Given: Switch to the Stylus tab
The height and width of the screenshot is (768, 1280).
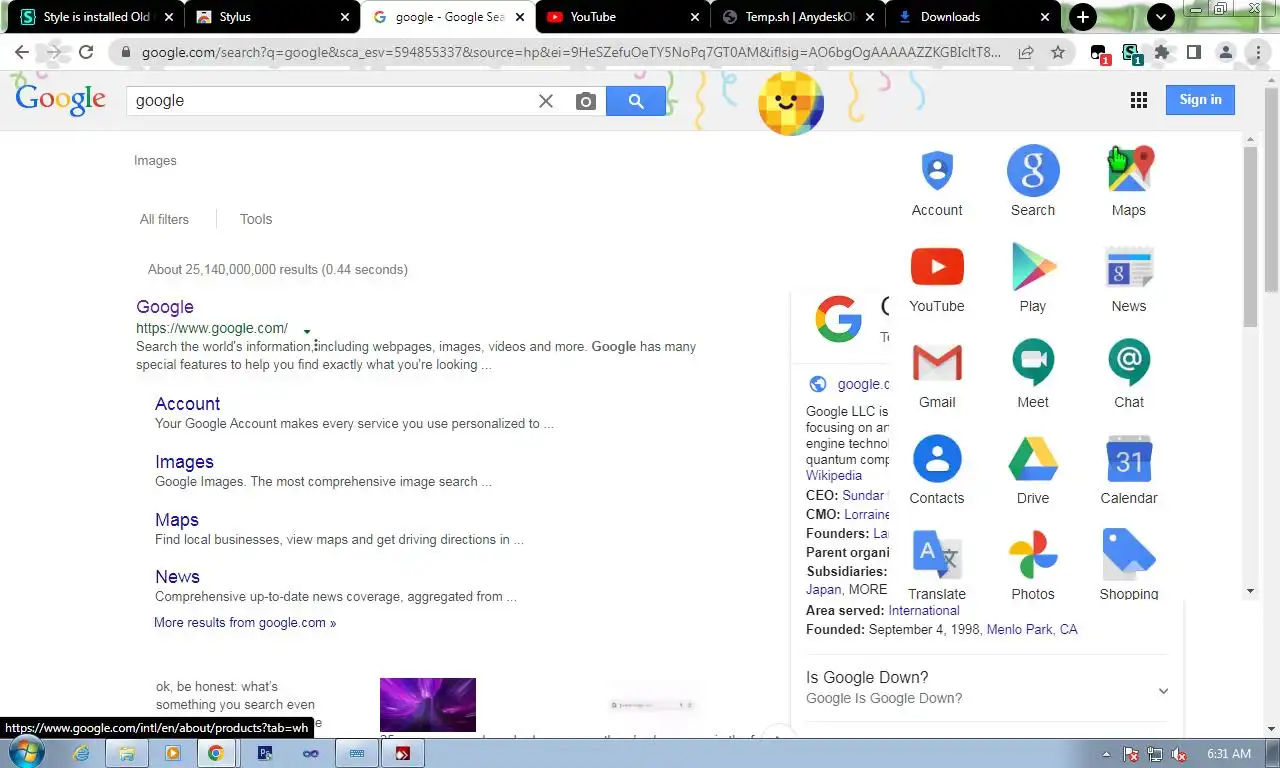Looking at the screenshot, I should 273,17.
